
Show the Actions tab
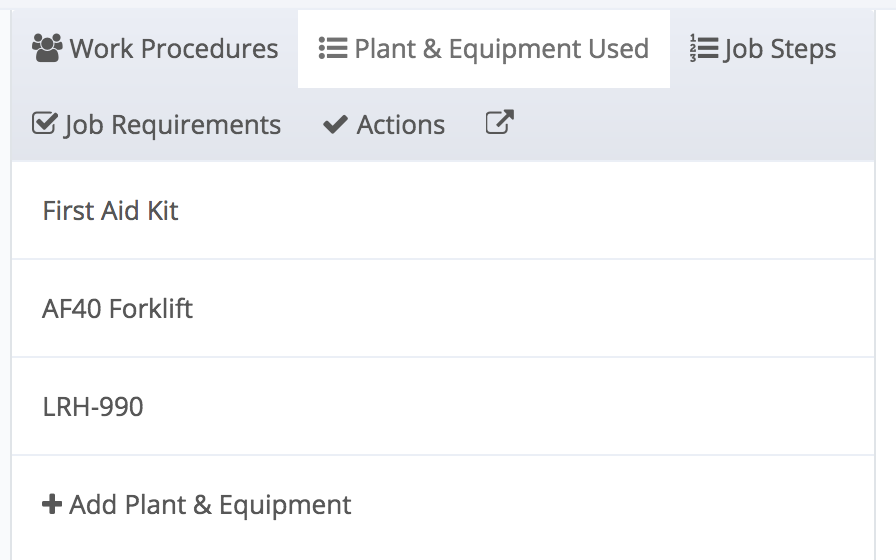pos(384,125)
